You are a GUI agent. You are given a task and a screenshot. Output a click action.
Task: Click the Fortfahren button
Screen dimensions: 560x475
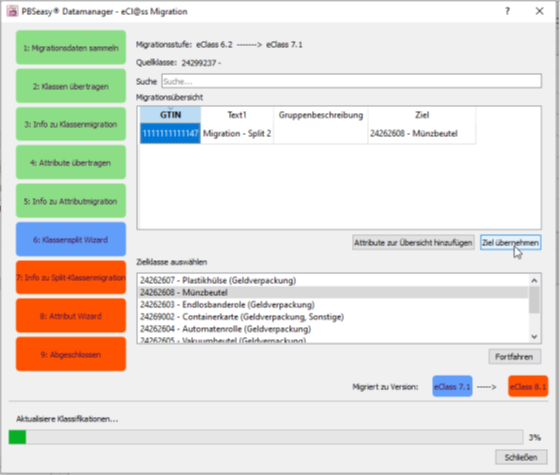pos(514,356)
